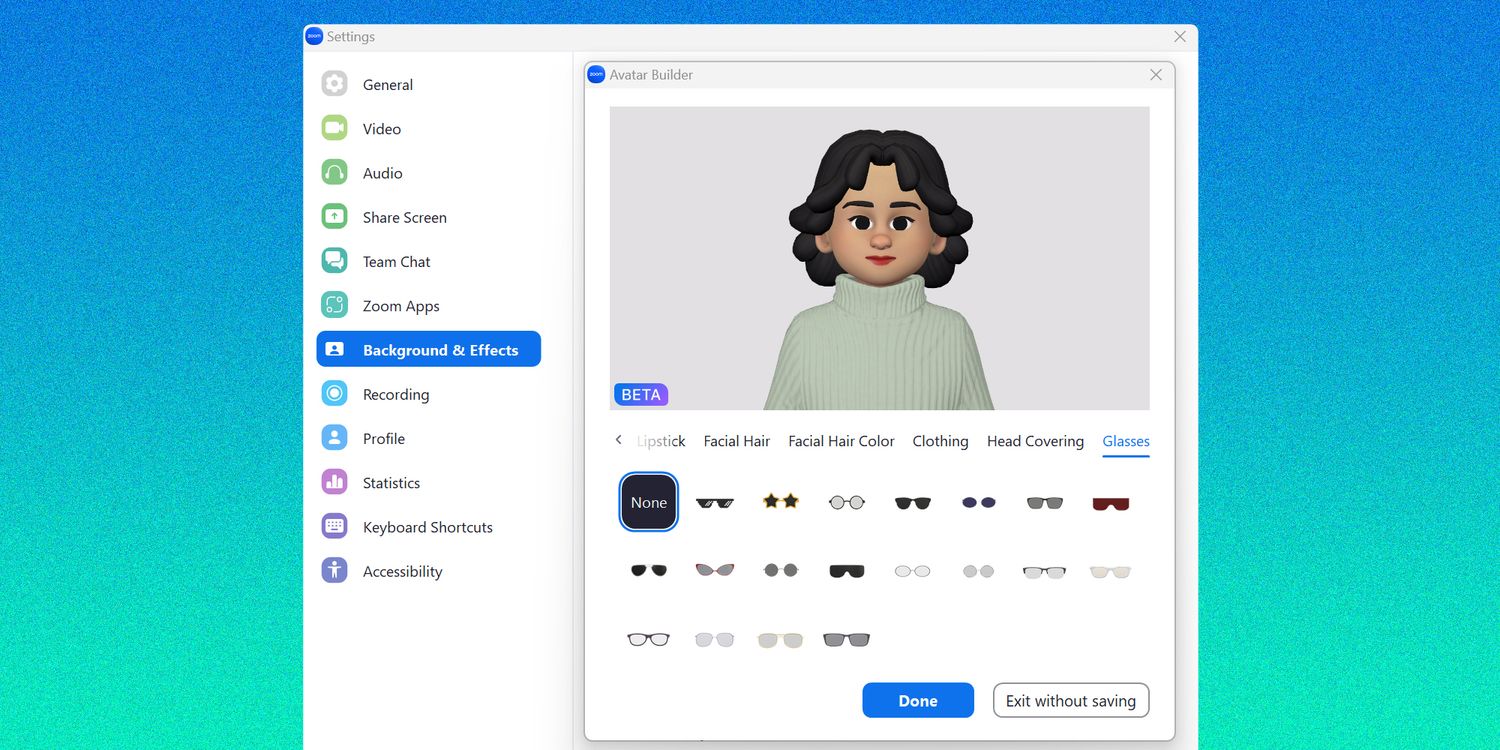
Task: Go to Recording settings
Action: click(x=395, y=394)
